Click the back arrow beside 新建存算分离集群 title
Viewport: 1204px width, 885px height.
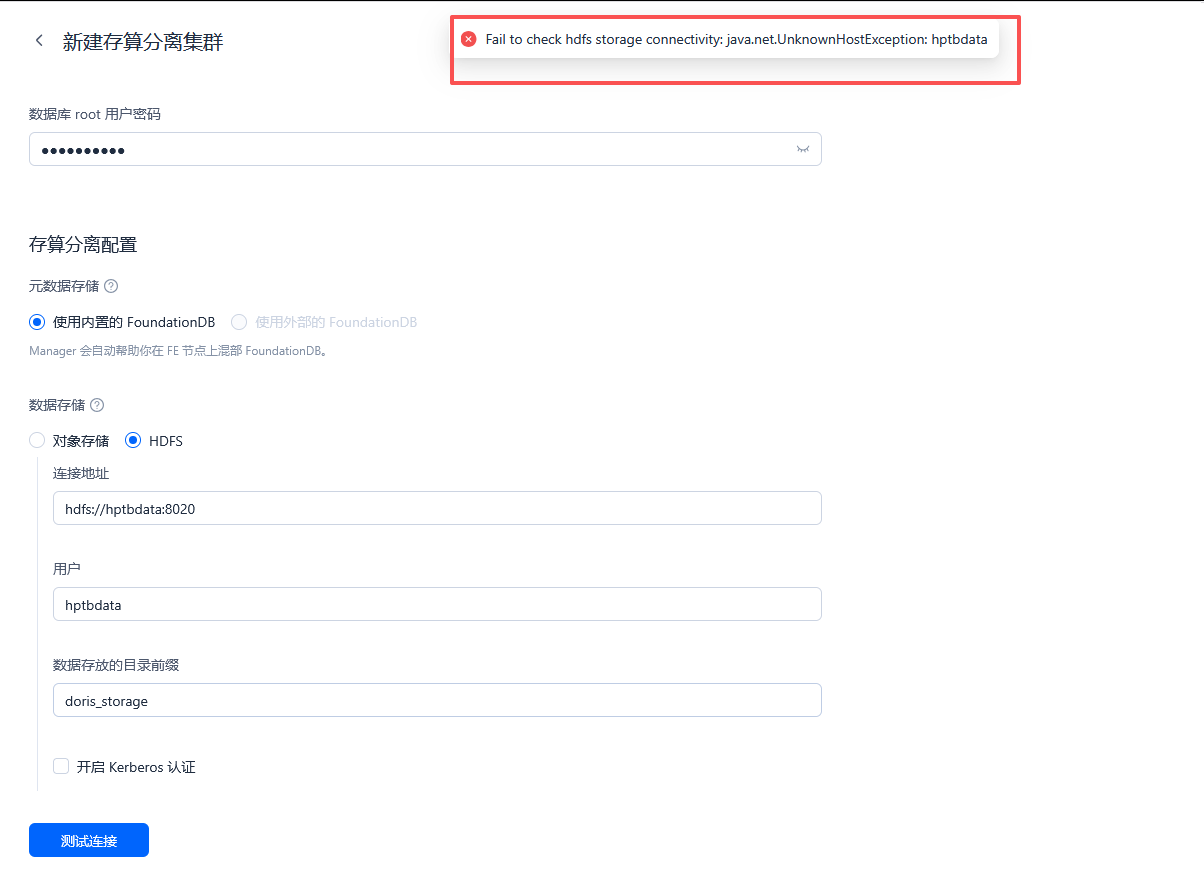[38, 42]
